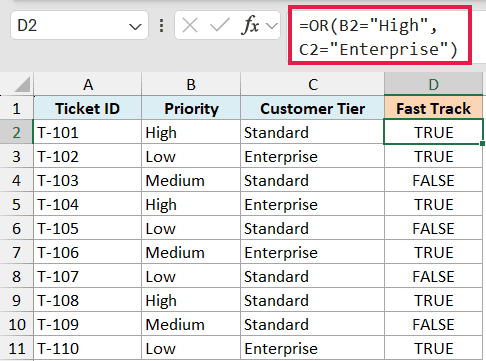Select the Fast Track cell for T-108
Viewport: 486px width, 361px height.
click(x=433, y=300)
